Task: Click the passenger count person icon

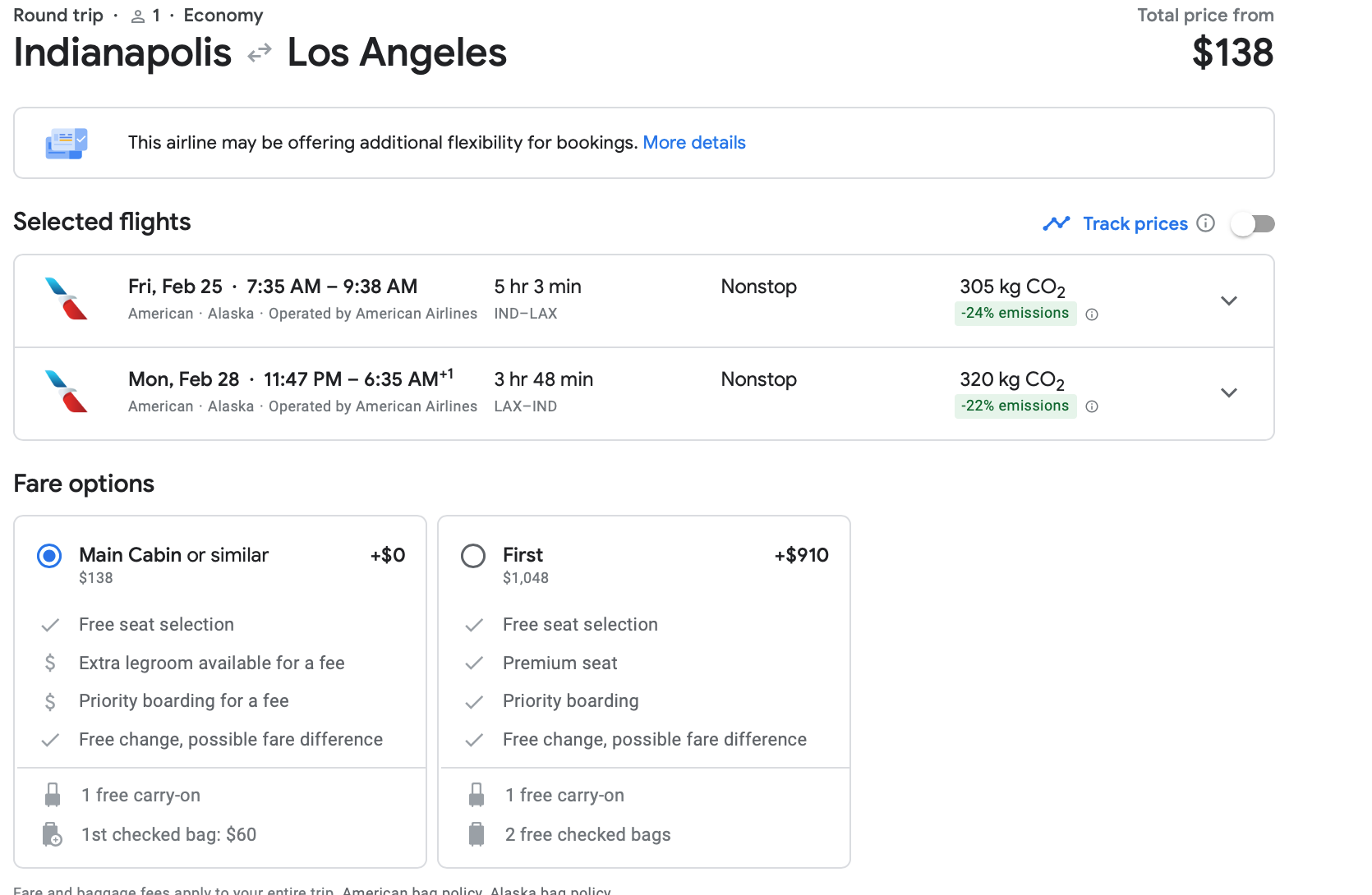Action: tap(138, 16)
